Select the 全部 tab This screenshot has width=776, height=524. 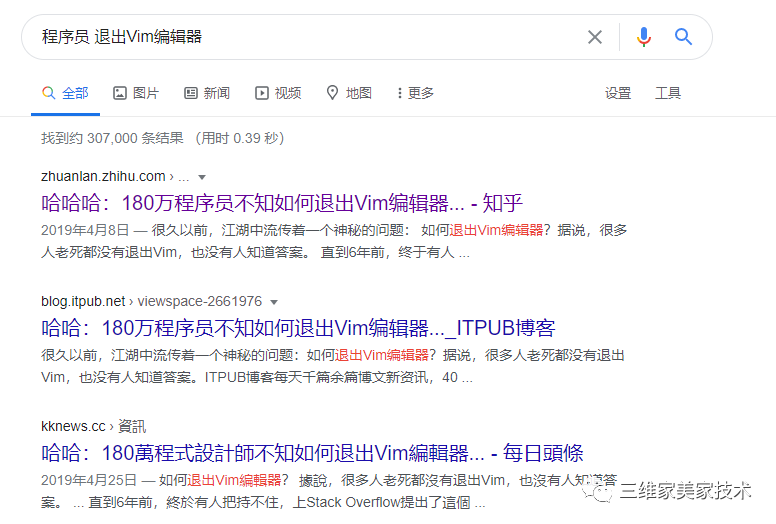coord(65,93)
